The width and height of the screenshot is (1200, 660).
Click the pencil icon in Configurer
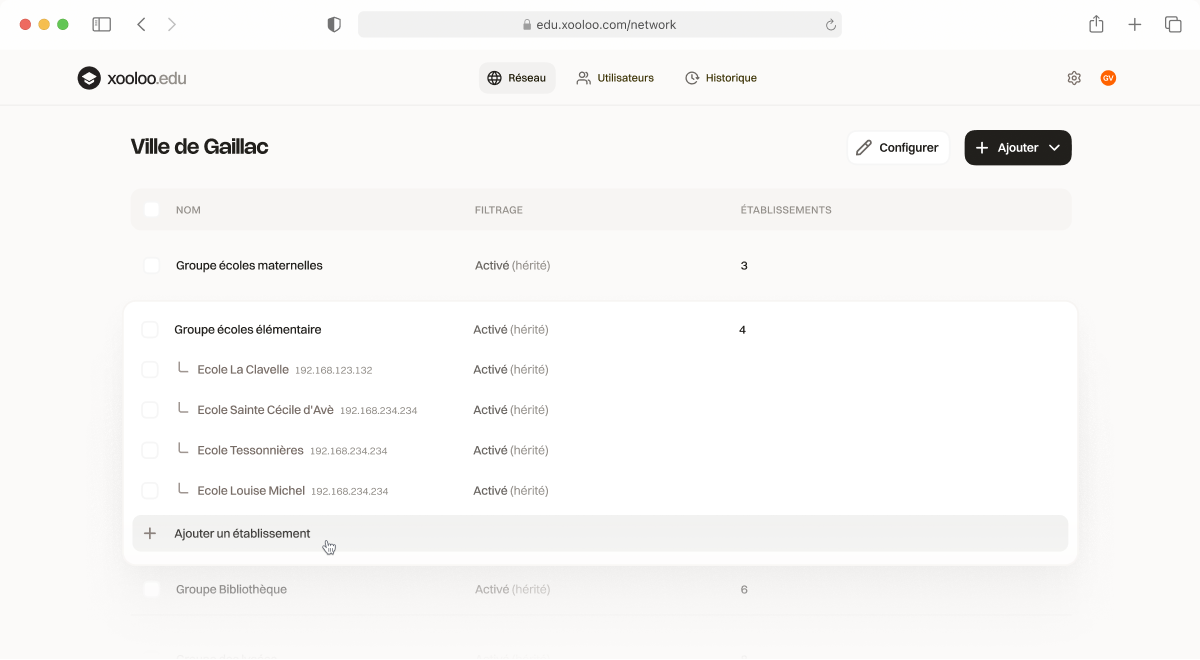point(864,148)
